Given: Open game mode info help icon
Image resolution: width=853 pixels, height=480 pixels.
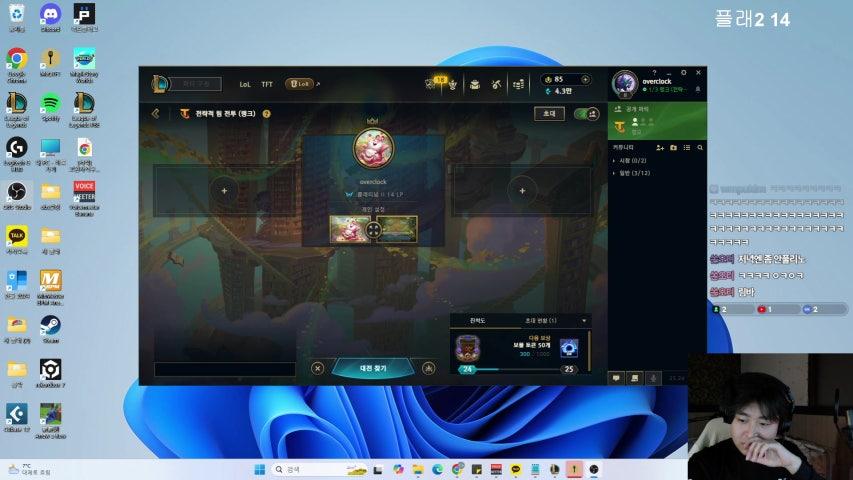Looking at the screenshot, I should (x=267, y=114).
